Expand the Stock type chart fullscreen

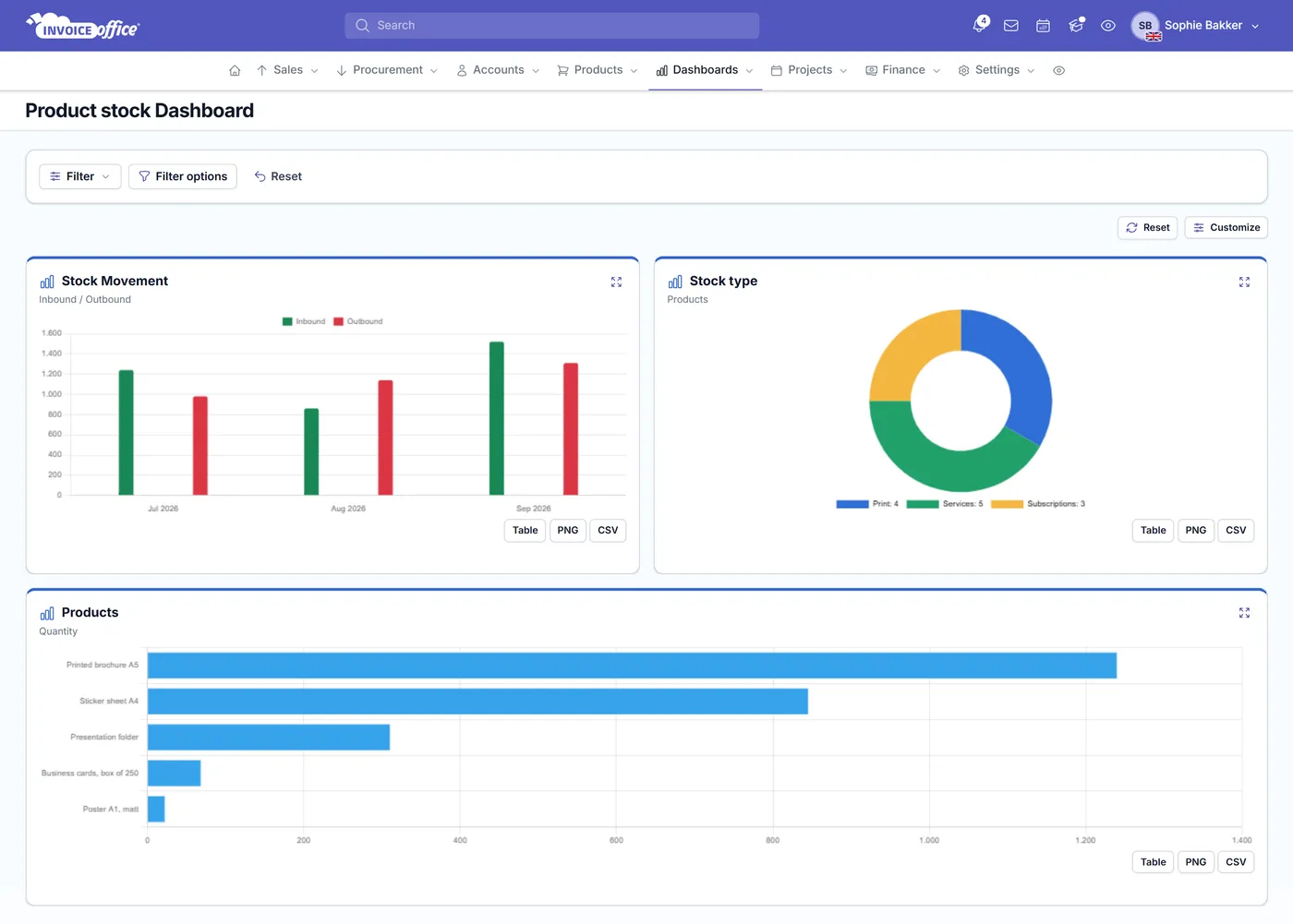click(x=1244, y=282)
